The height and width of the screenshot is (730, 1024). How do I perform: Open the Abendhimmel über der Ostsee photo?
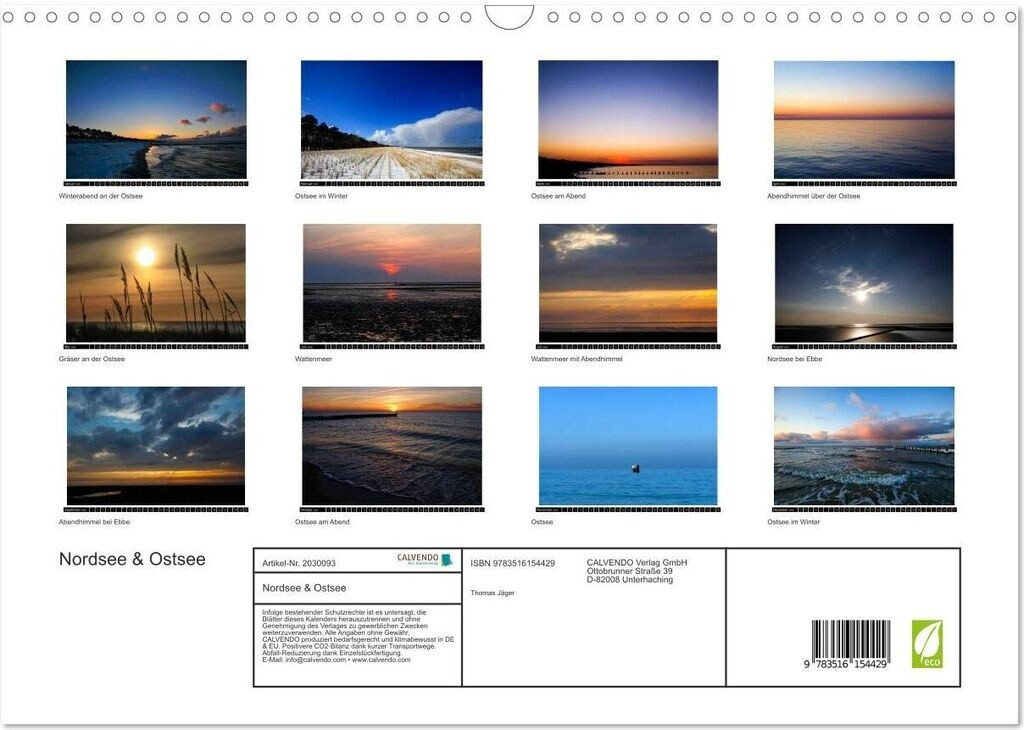(x=863, y=119)
